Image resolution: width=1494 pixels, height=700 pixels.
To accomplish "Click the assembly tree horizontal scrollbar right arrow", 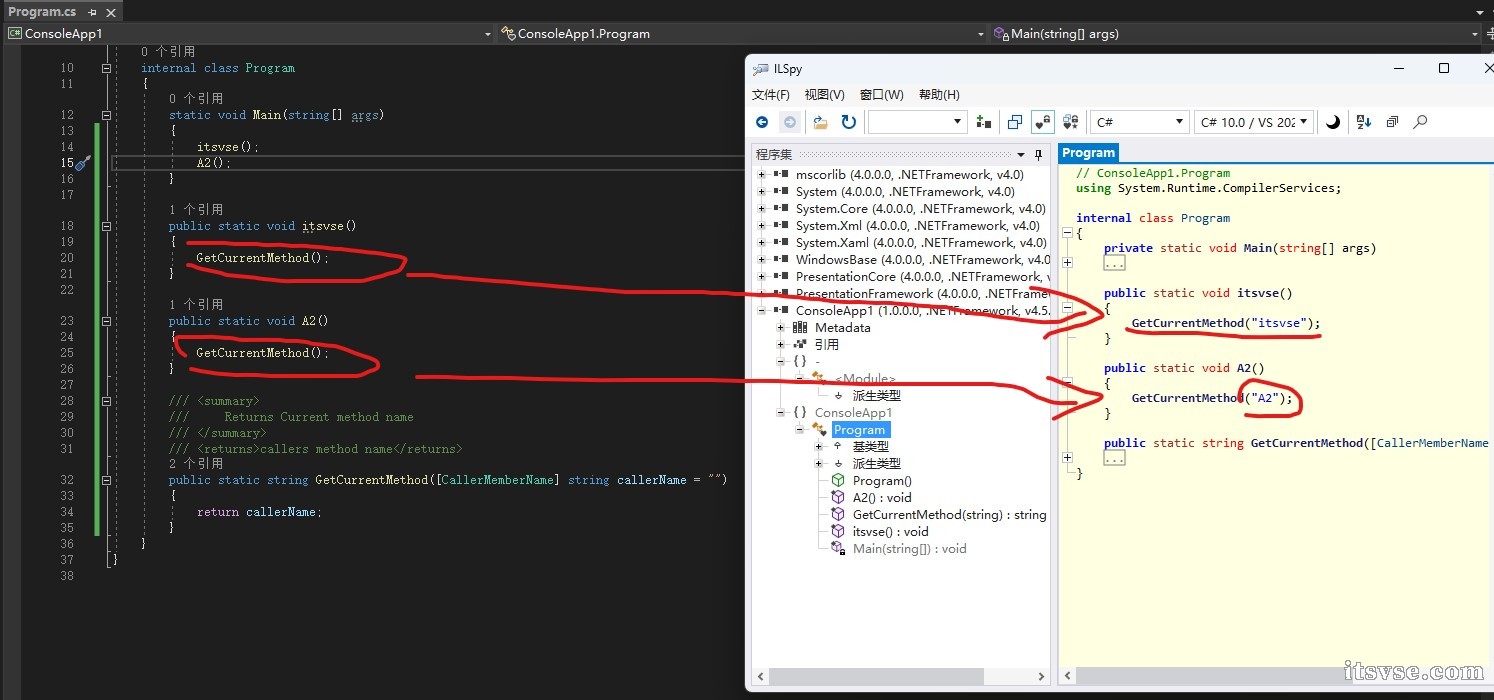I will (x=1041, y=677).
